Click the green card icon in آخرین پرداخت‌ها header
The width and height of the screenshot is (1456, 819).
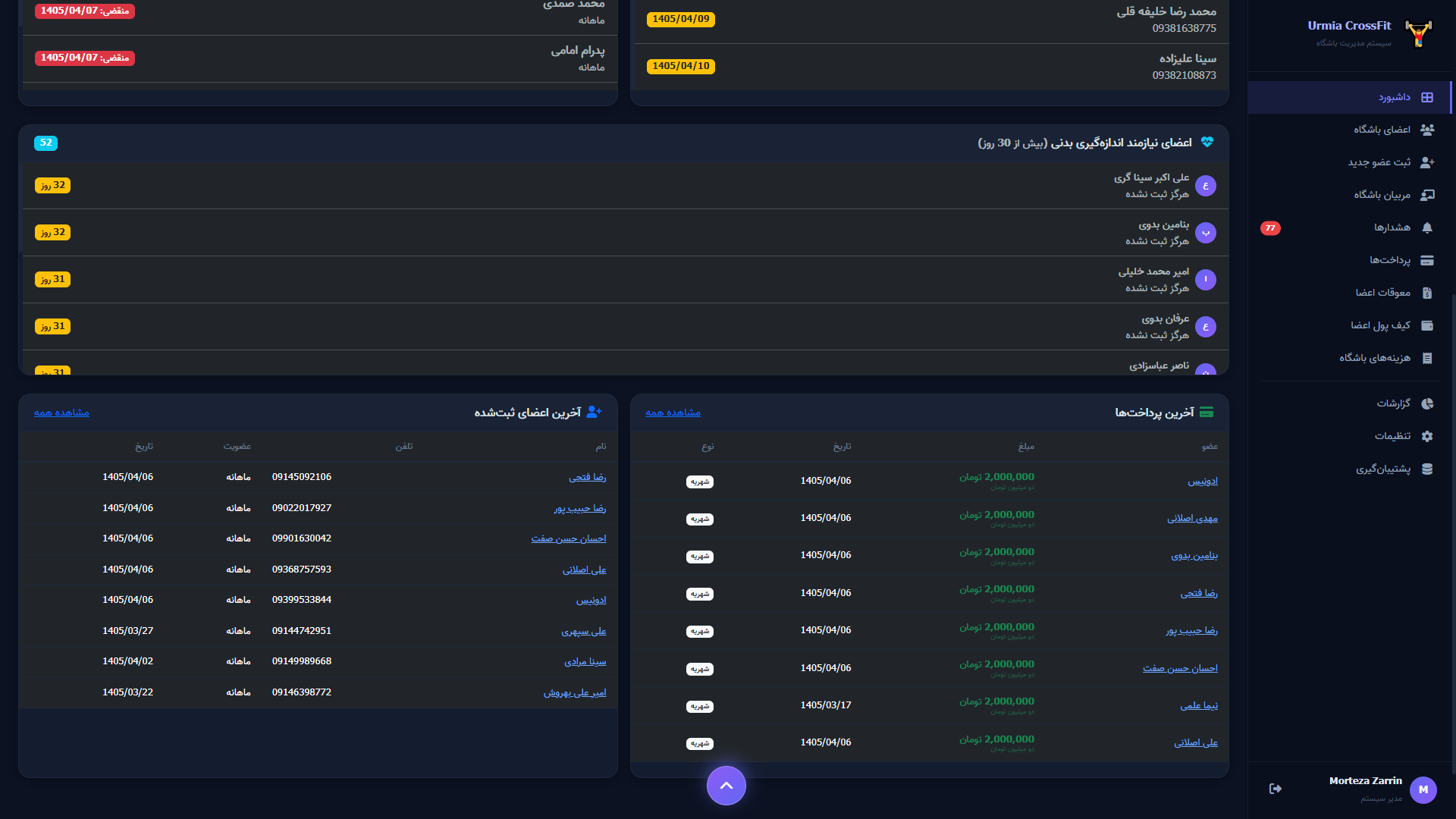pos(1207,412)
